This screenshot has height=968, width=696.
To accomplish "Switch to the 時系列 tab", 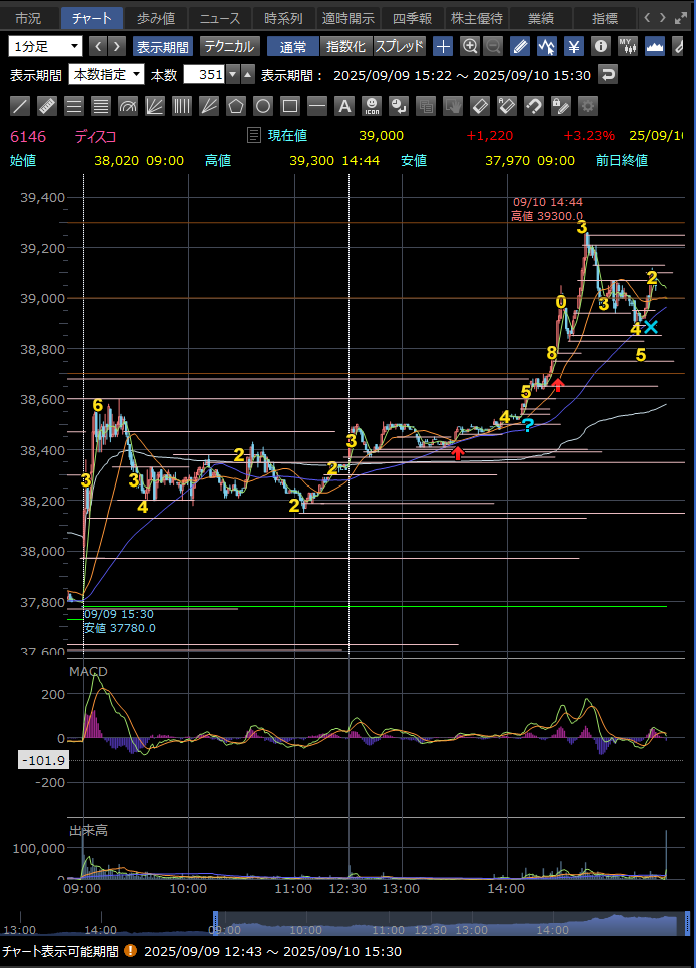I will tap(284, 19).
